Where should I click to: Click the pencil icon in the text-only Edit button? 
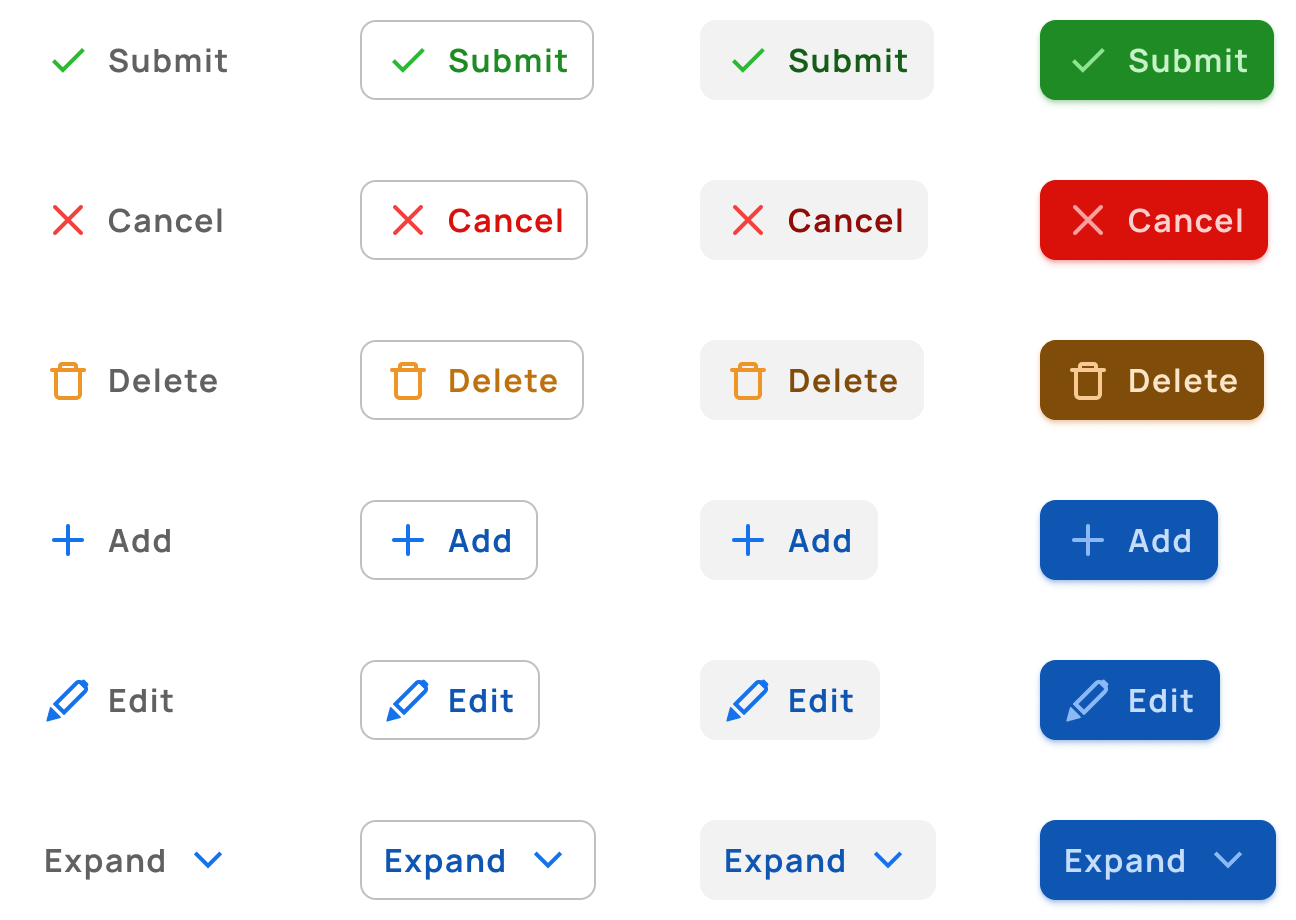tap(68, 700)
